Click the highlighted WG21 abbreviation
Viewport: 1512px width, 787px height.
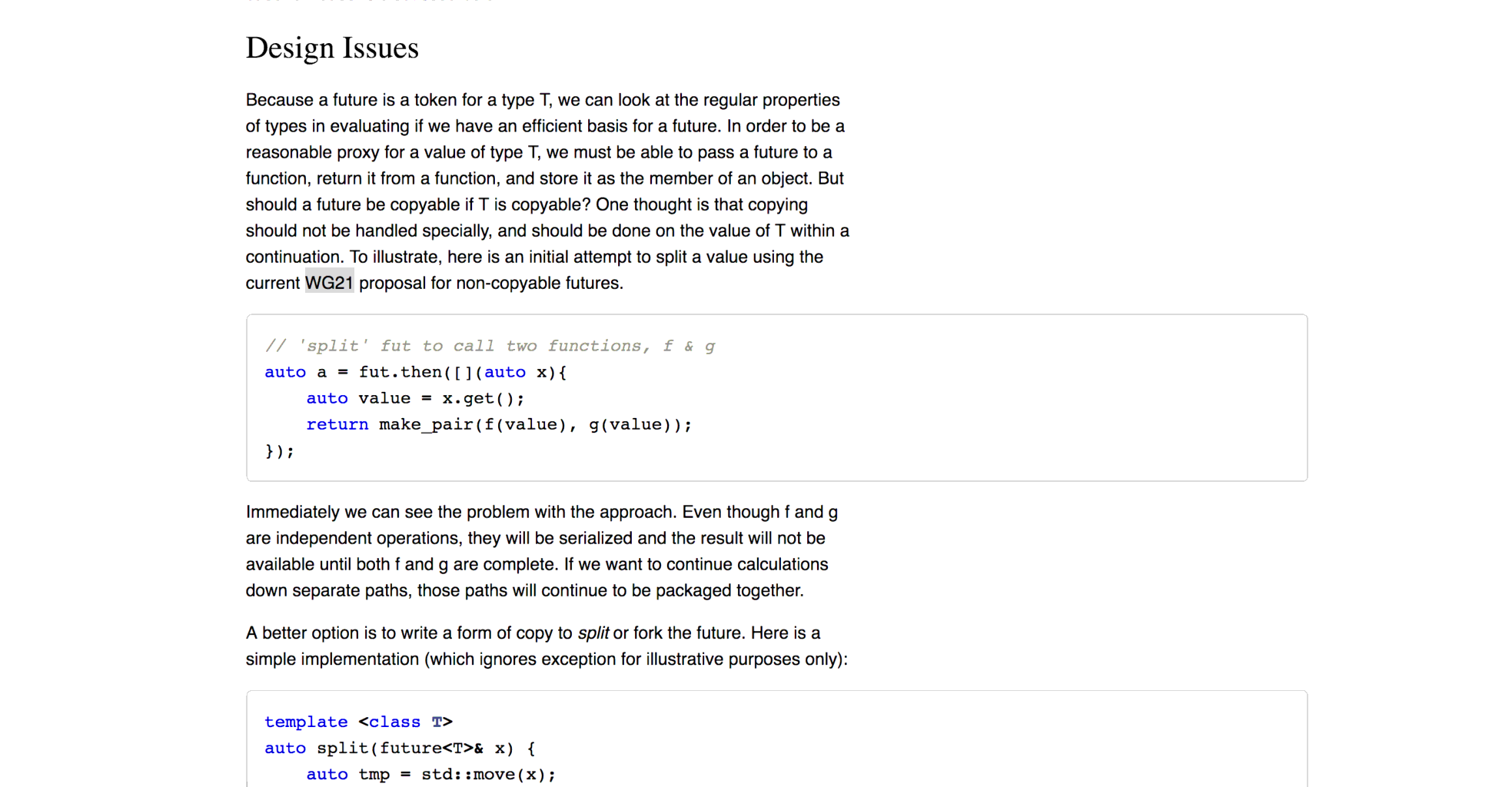329,283
